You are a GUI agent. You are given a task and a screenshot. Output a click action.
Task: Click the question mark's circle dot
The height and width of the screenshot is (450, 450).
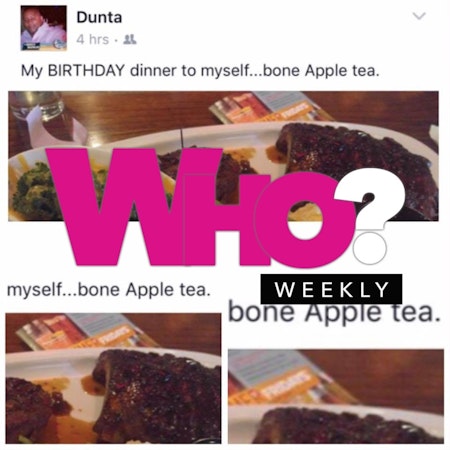click(x=370, y=248)
